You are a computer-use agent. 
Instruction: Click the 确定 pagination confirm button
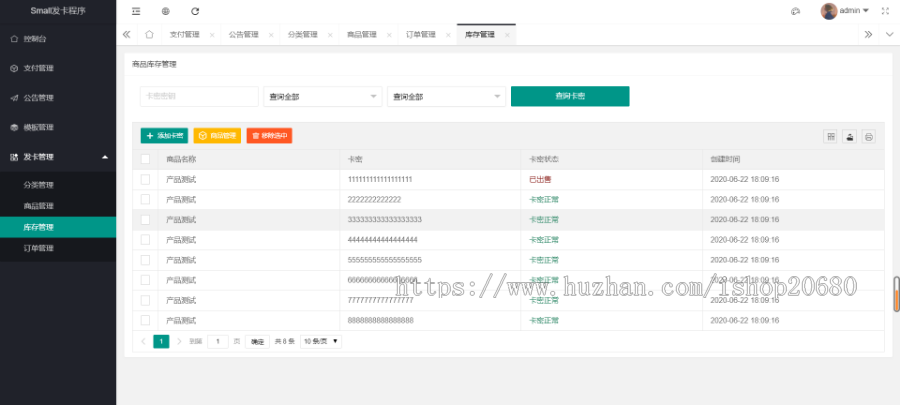[x=258, y=341]
